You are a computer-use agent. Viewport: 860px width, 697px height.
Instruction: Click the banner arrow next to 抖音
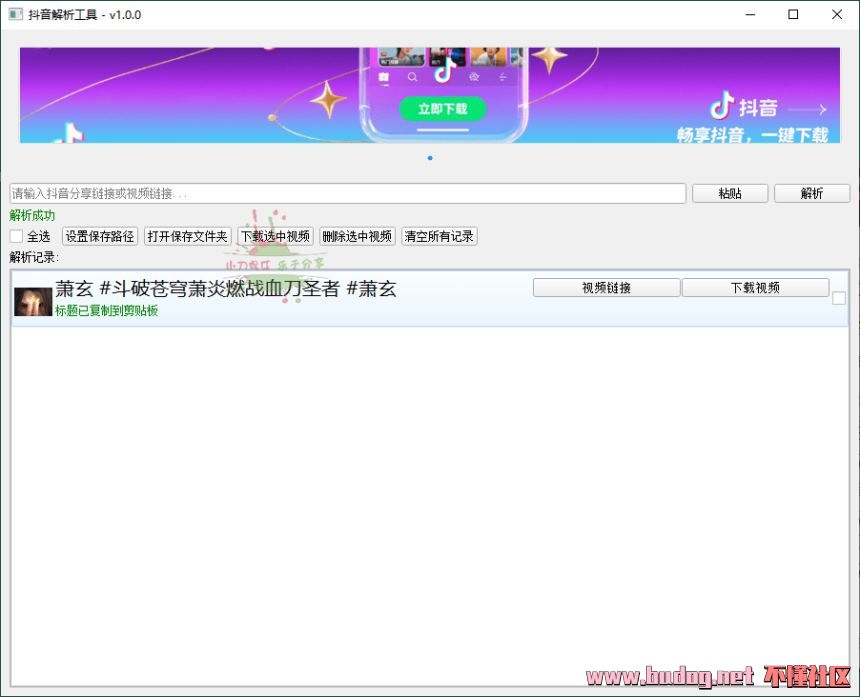click(x=807, y=109)
